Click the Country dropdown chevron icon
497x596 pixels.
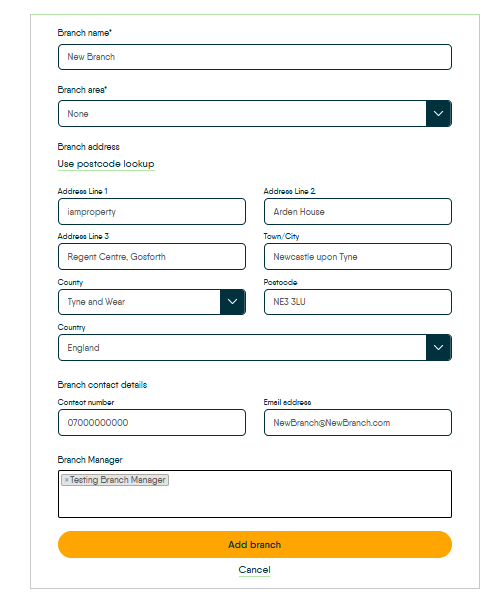pyautogui.click(x=438, y=347)
